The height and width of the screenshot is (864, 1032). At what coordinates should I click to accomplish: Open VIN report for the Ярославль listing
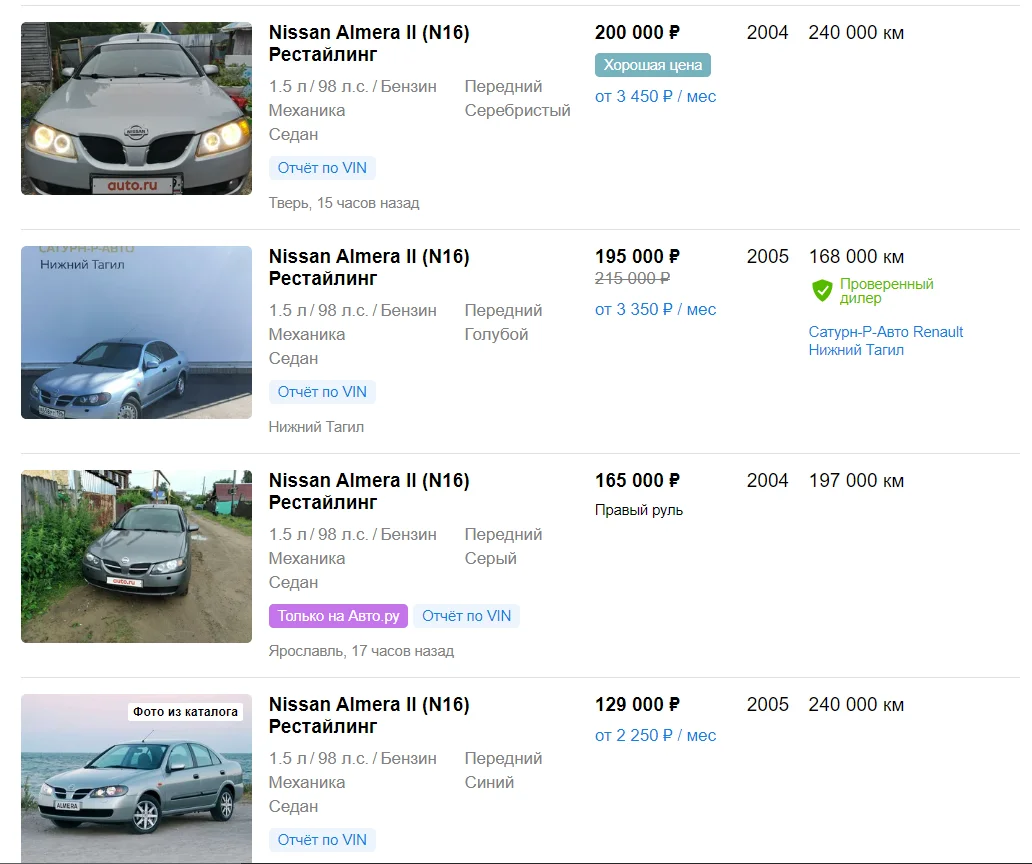click(x=466, y=616)
